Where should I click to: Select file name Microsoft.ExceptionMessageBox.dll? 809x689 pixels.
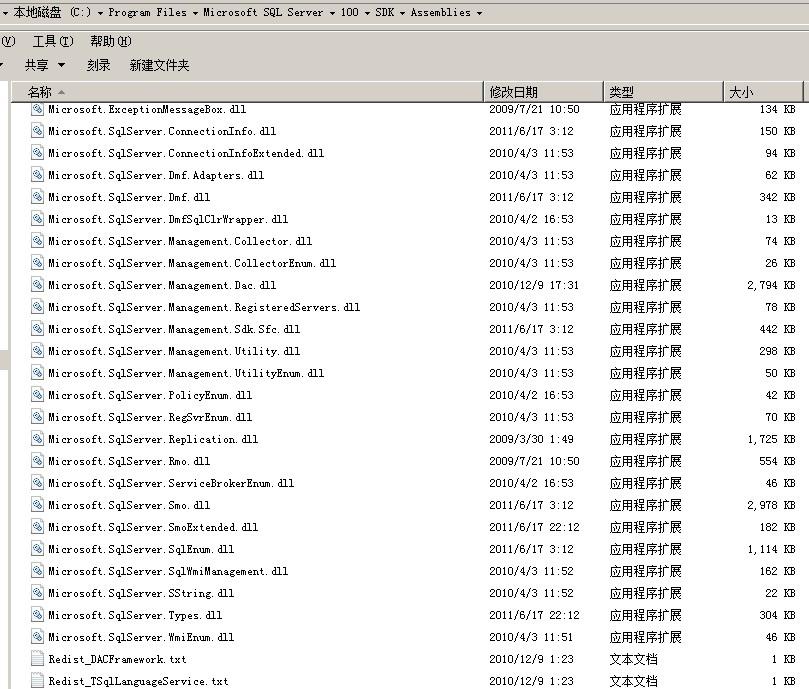(147, 109)
